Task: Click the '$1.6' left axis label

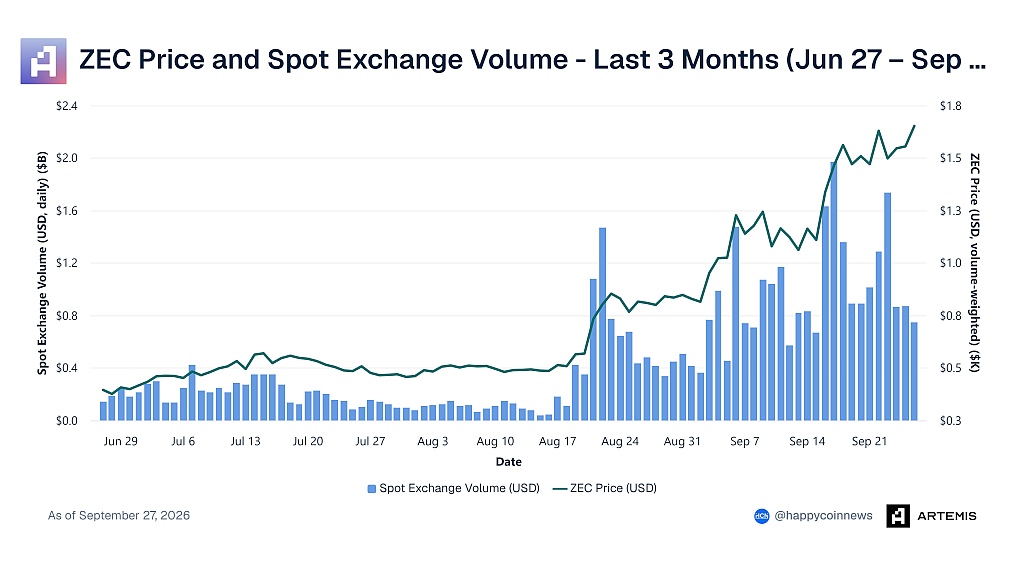Action: [67, 210]
